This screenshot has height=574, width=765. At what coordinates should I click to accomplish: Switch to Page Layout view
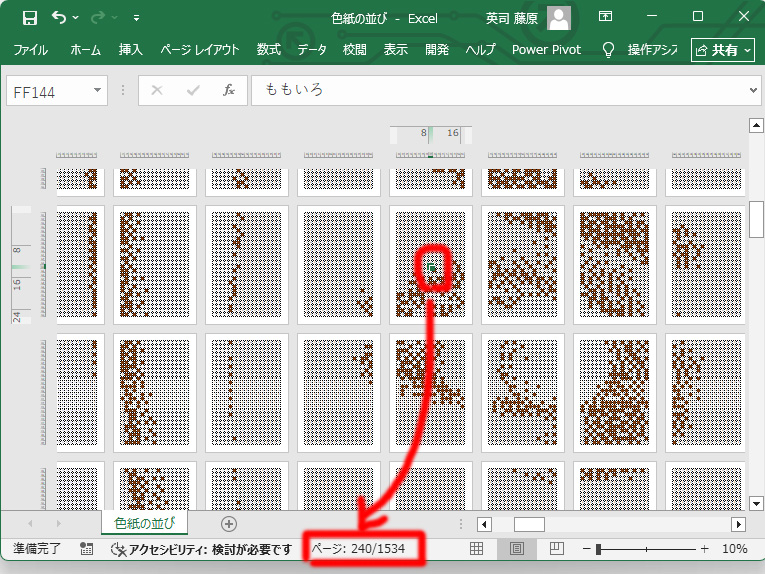tap(517, 549)
